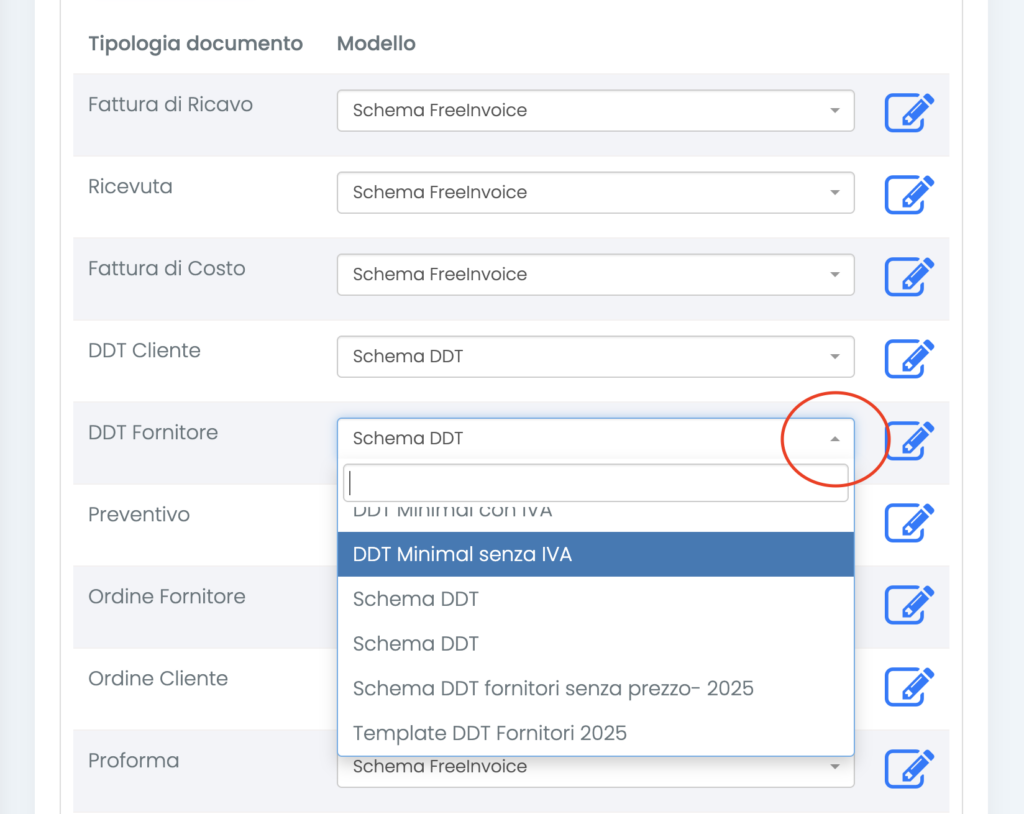This screenshot has height=814, width=1024.
Task: Open the editor for Fattura di Costo
Action: pos(909,276)
